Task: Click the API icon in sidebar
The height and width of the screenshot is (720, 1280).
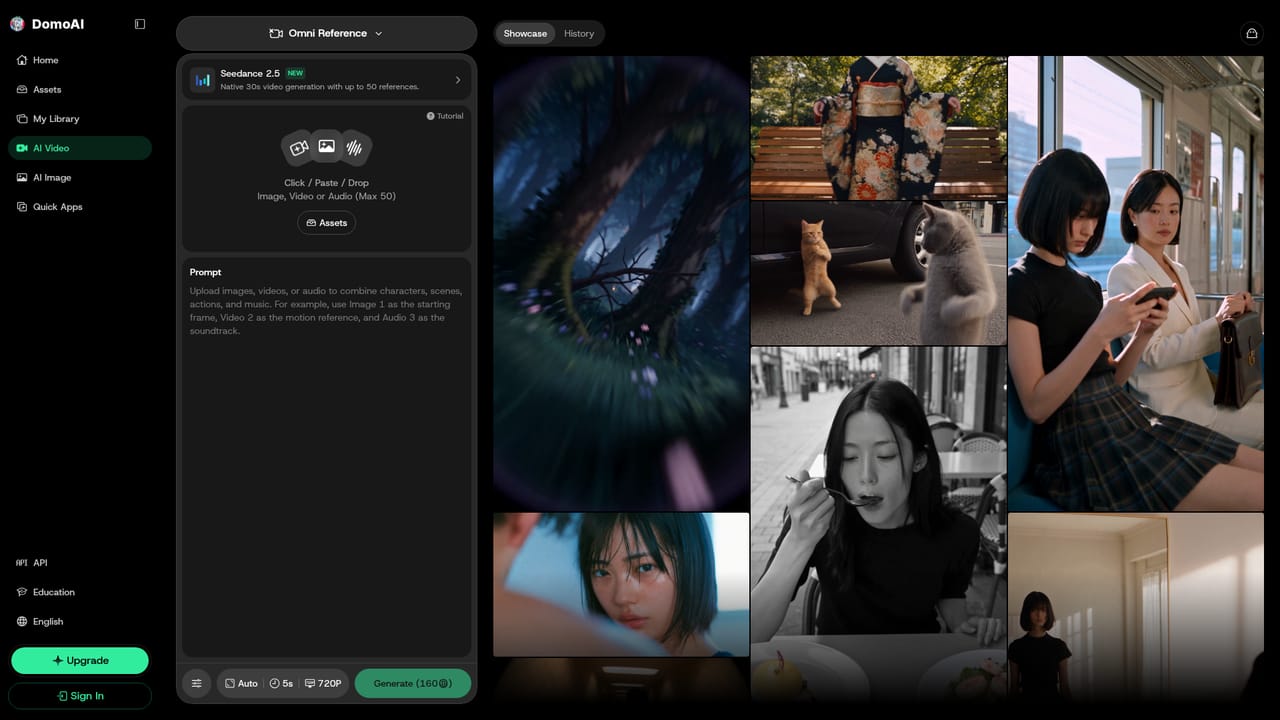Action: [22, 563]
